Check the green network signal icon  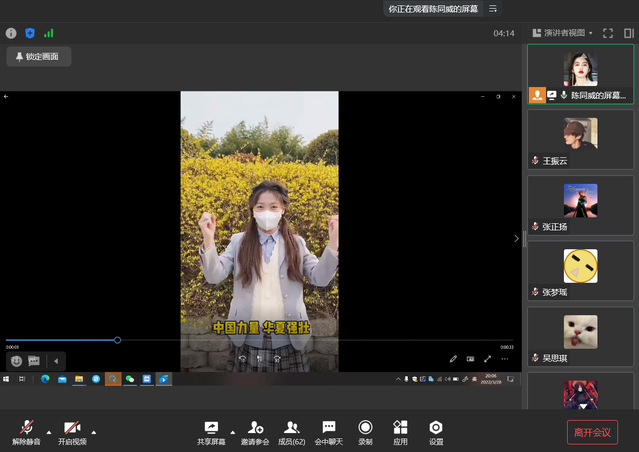click(x=48, y=33)
